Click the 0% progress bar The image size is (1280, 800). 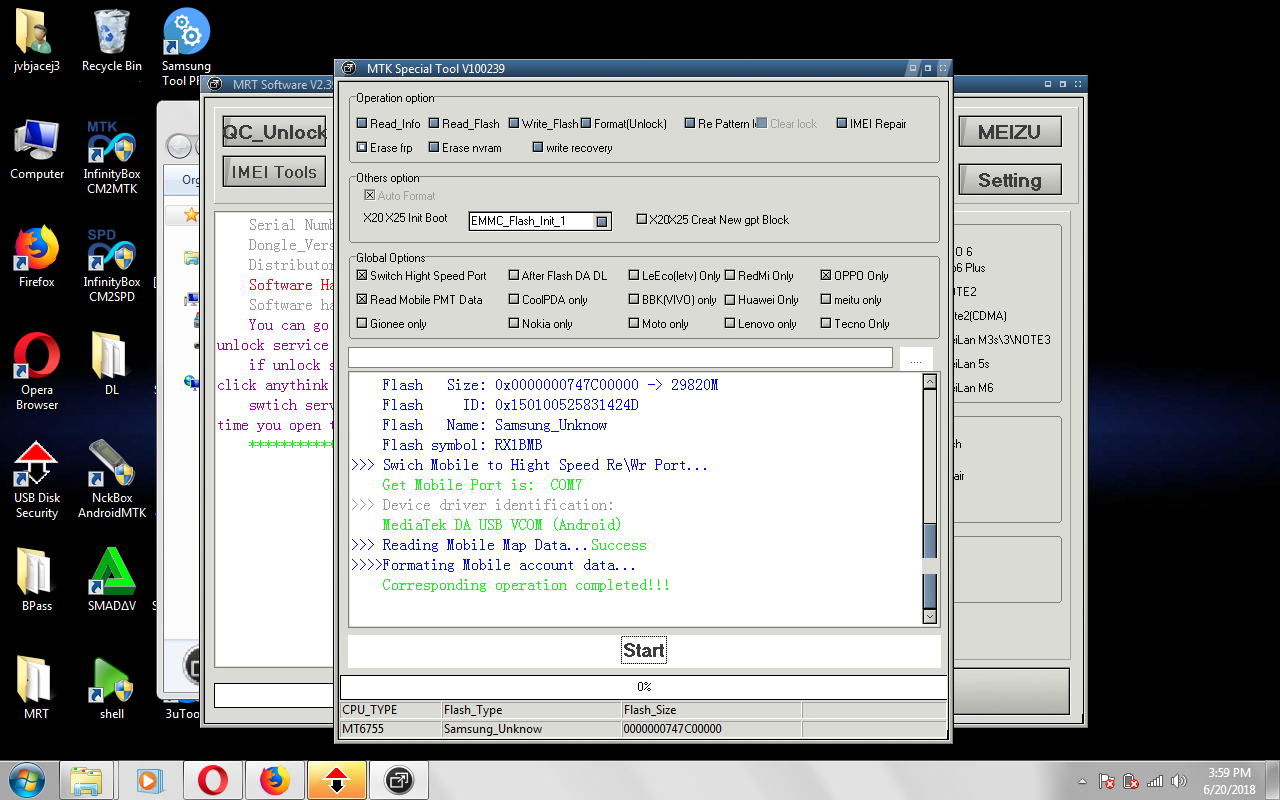click(x=644, y=687)
